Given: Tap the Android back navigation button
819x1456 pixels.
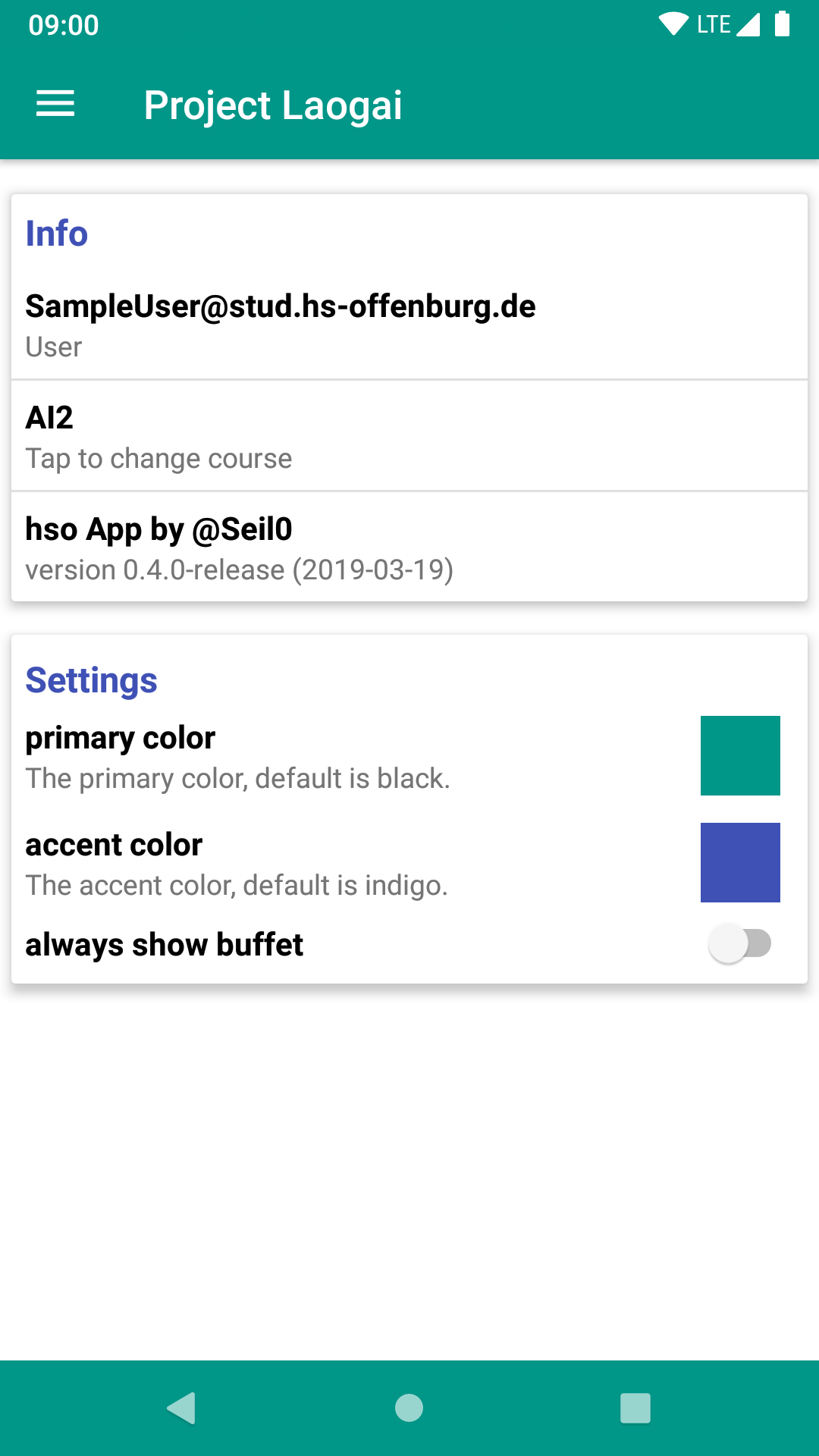Looking at the screenshot, I should click(x=182, y=1408).
